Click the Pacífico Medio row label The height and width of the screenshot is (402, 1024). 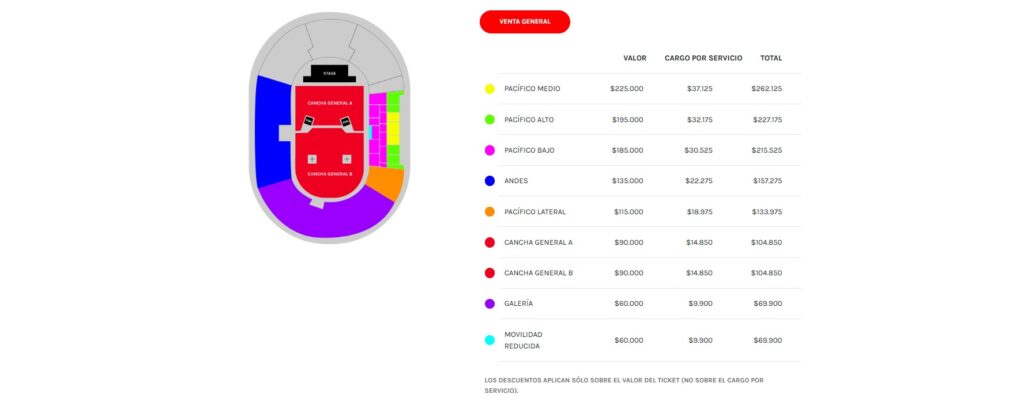point(532,89)
